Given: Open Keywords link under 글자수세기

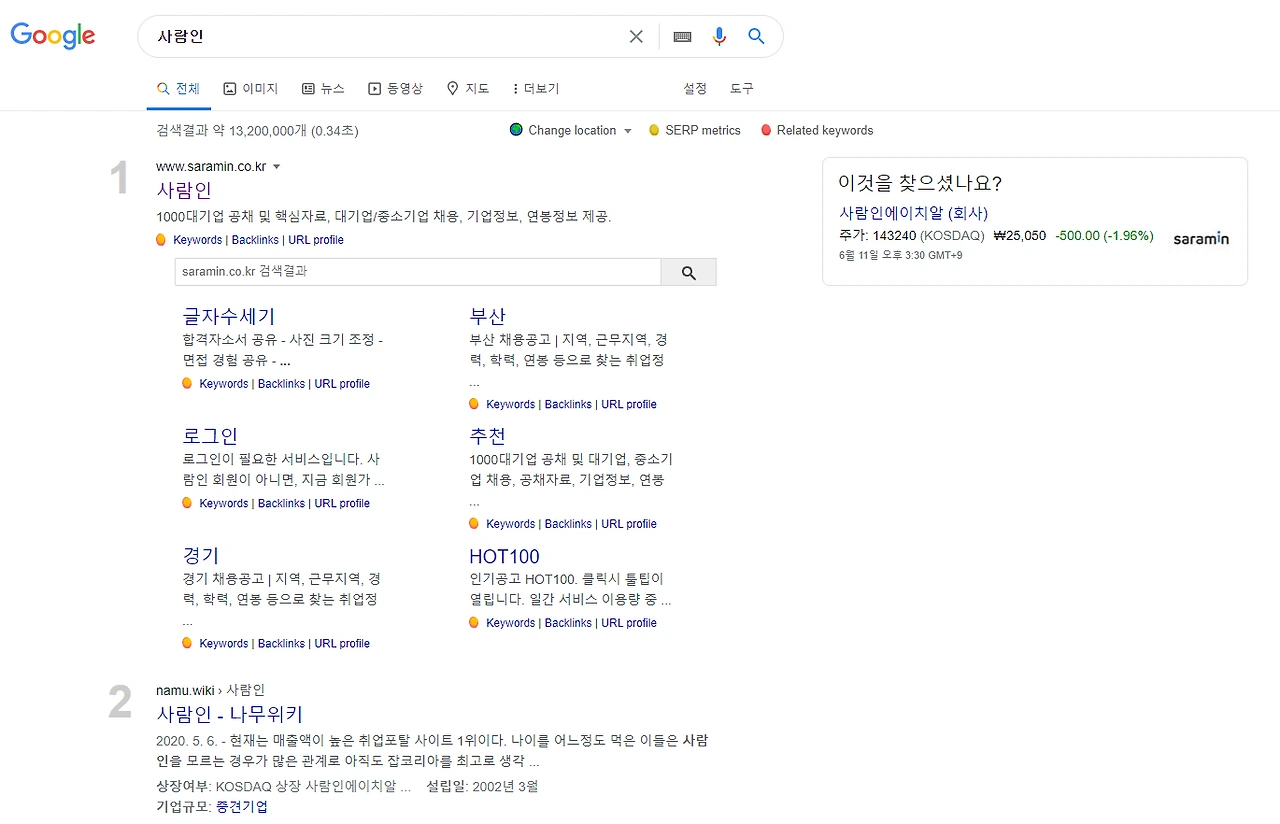Looking at the screenshot, I should (x=224, y=384).
